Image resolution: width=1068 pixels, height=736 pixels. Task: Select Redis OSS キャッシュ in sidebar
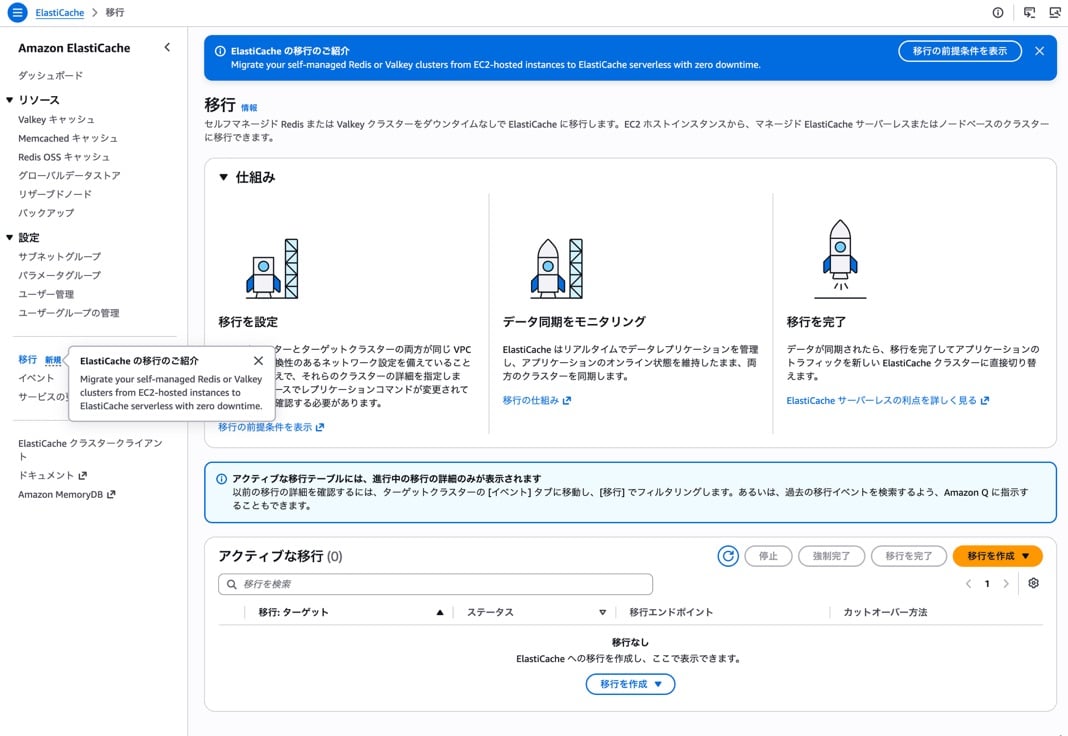pyautogui.click(x=64, y=157)
